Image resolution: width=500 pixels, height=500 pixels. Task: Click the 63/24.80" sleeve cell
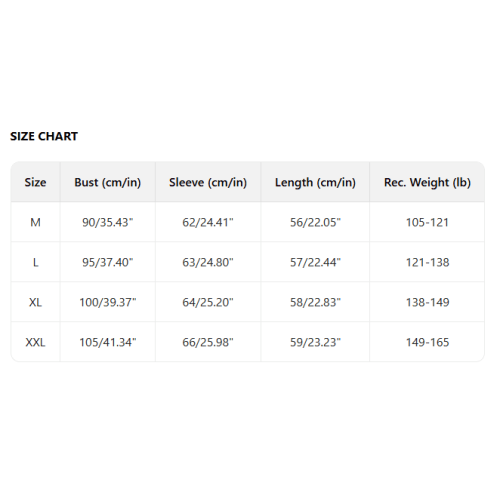(x=208, y=262)
